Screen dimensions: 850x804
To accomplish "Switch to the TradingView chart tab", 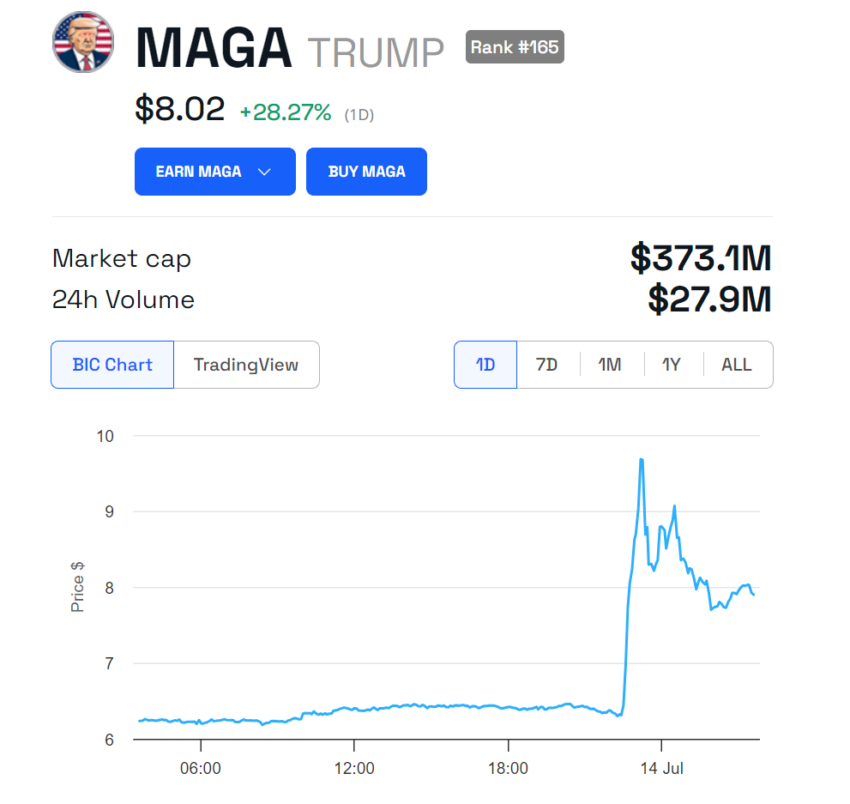I will coord(246,364).
